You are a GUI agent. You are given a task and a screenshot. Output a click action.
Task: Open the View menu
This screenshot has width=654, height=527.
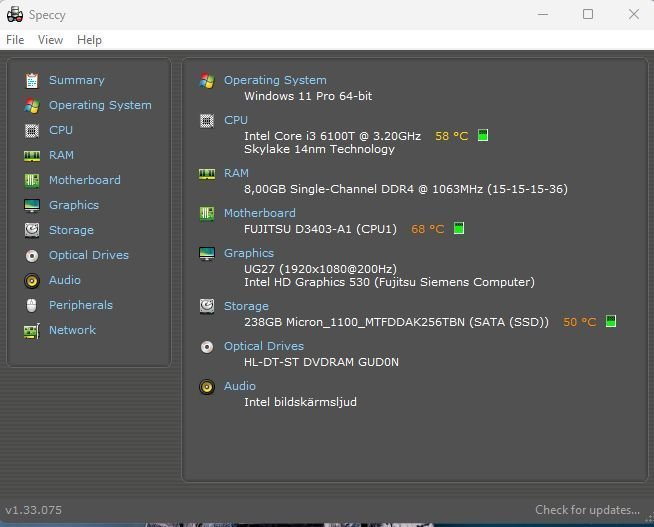click(x=50, y=40)
